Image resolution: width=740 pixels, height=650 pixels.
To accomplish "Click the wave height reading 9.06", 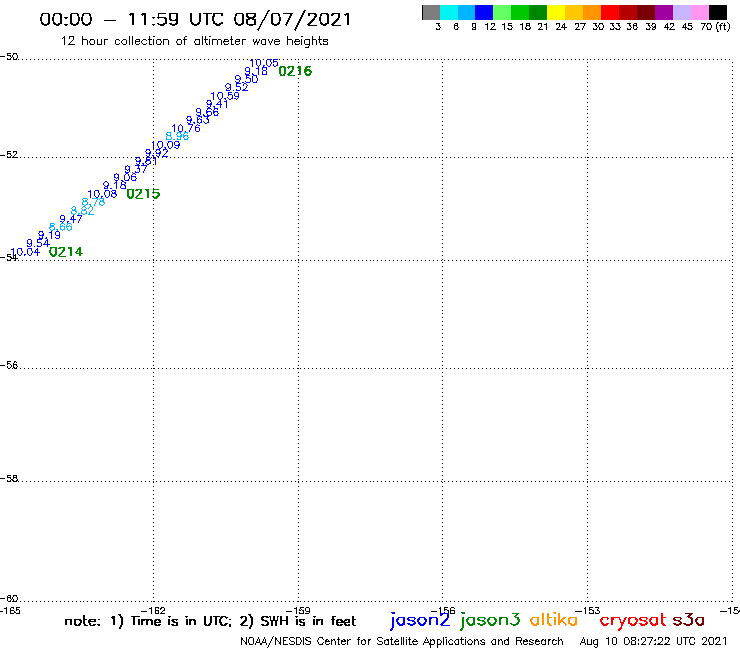I will click(x=125, y=177).
